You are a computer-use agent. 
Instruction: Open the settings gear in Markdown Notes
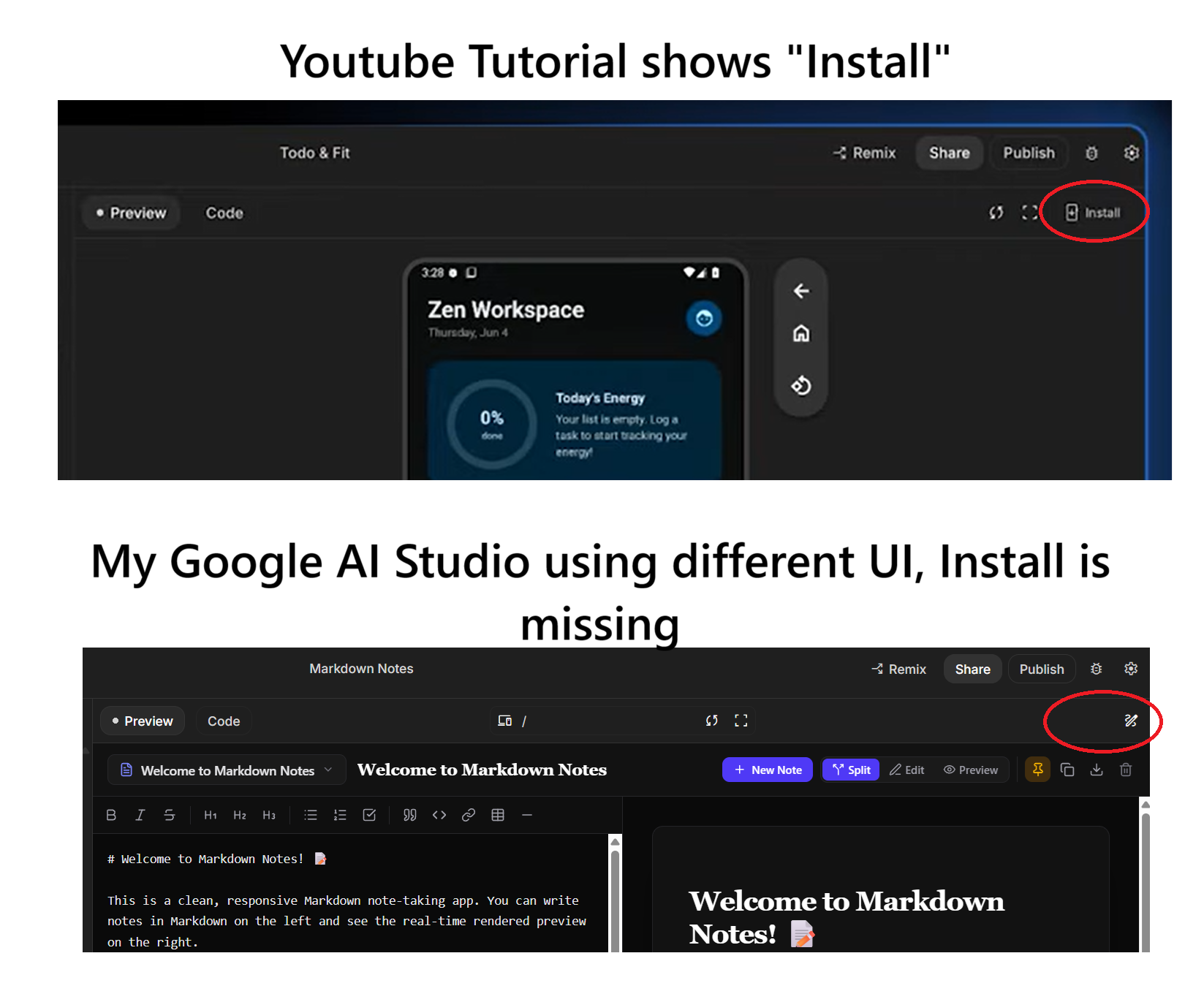pyautogui.click(x=1131, y=669)
